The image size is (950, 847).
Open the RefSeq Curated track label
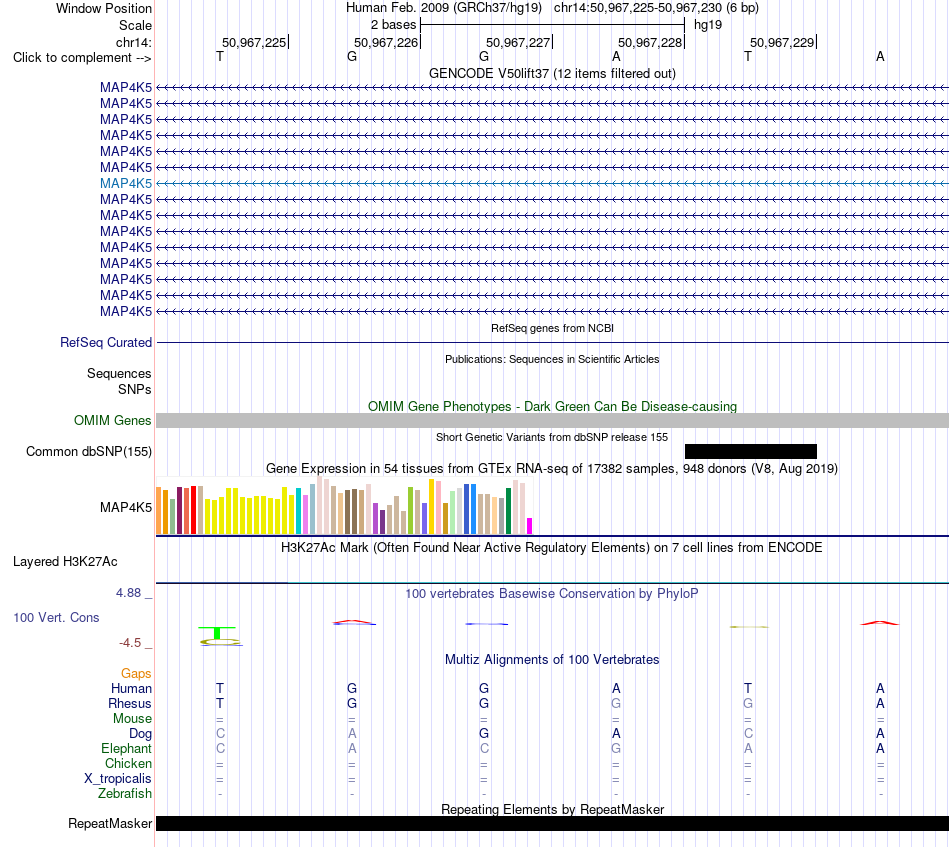106,342
